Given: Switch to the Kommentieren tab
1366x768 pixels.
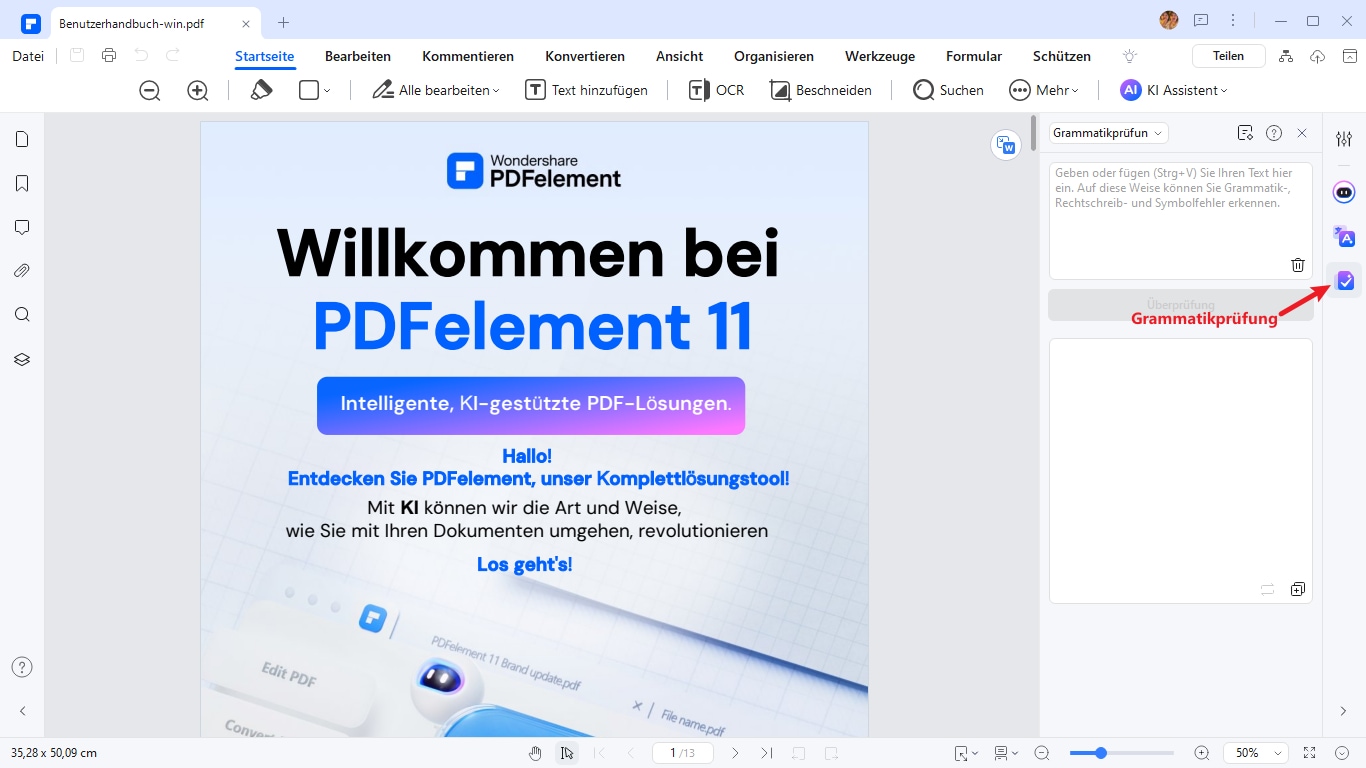Looking at the screenshot, I should tap(468, 56).
